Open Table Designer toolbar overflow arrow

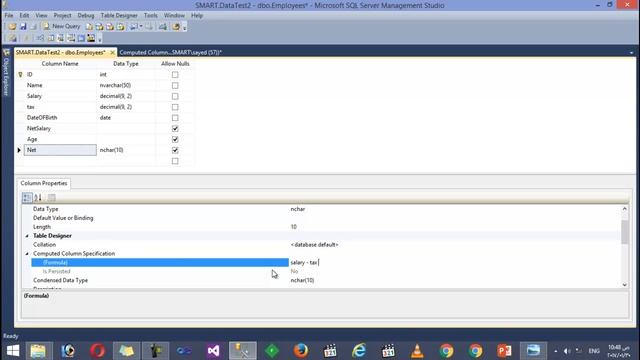point(100,40)
